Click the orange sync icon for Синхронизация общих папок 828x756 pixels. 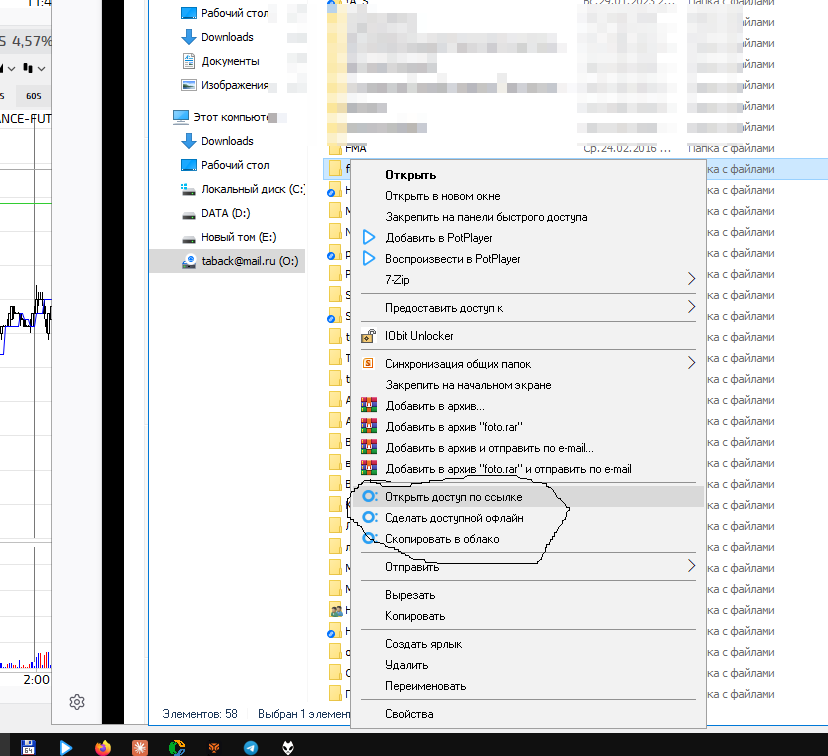tap(369, 363)
